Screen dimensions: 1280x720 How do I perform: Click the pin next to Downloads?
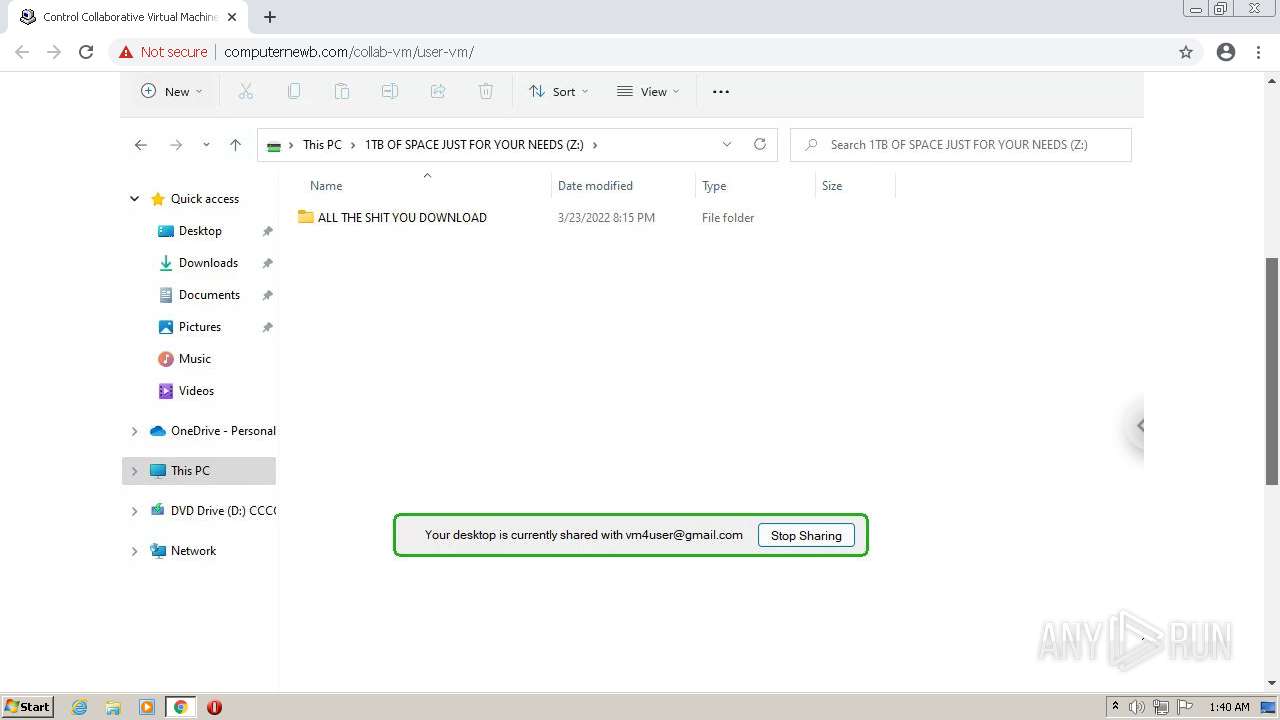tap(268, 263)
